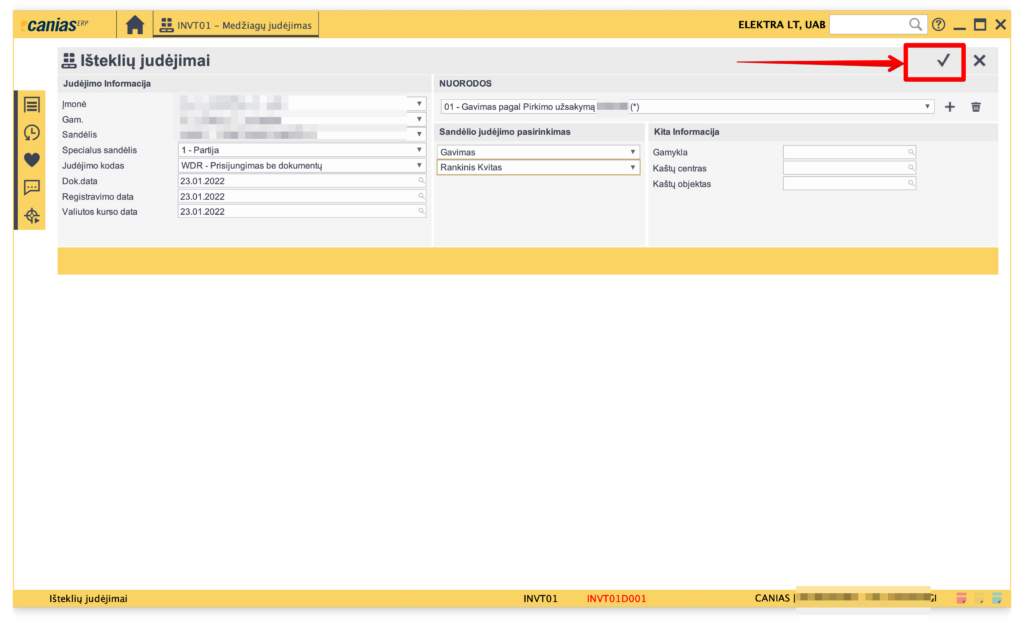1024x622 pixels.
Task: Close the Išteklių judėjimai form
Action: (x=979, y=61)
